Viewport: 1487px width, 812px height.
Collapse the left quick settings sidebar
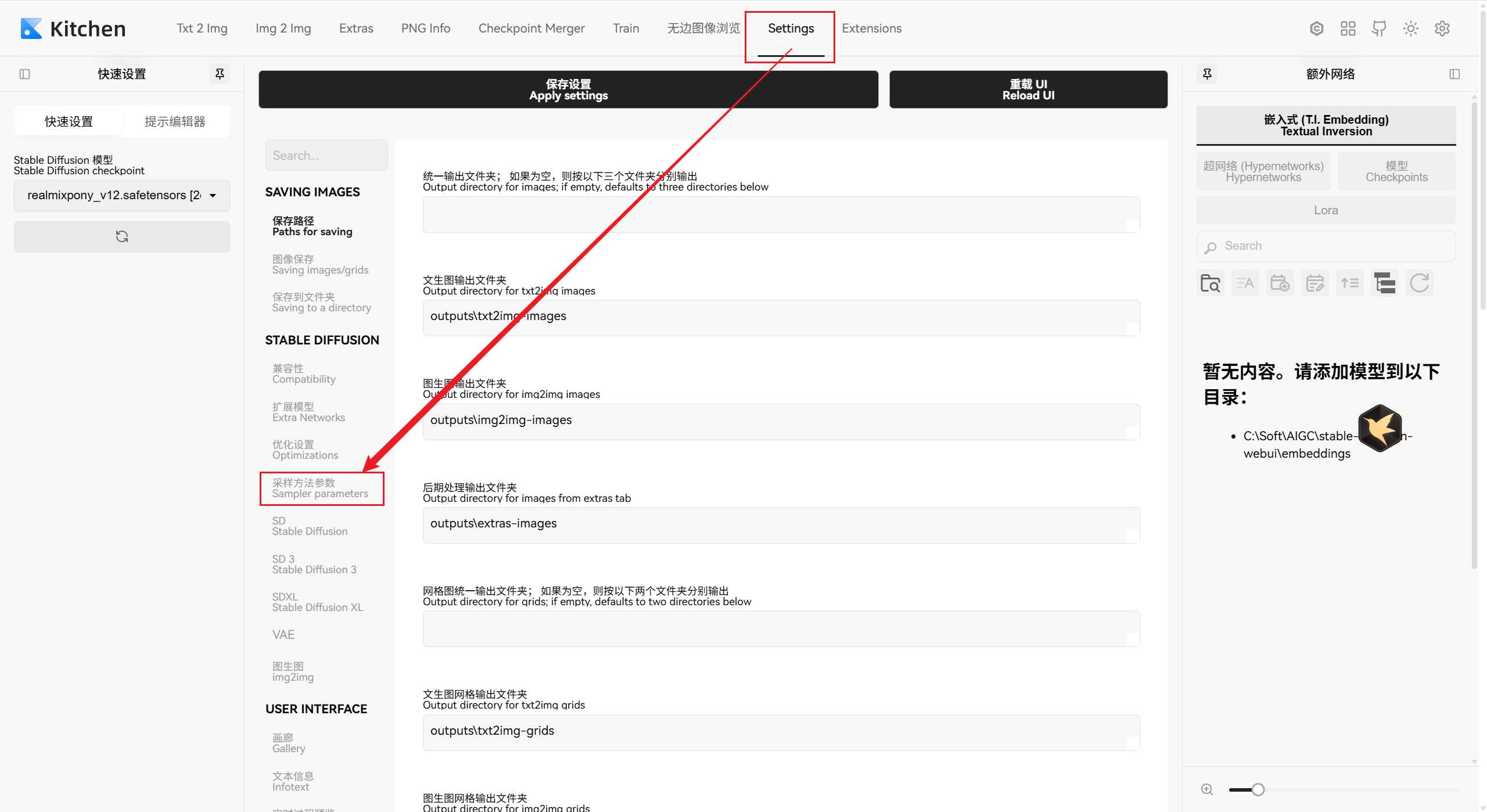click(24, 74)
